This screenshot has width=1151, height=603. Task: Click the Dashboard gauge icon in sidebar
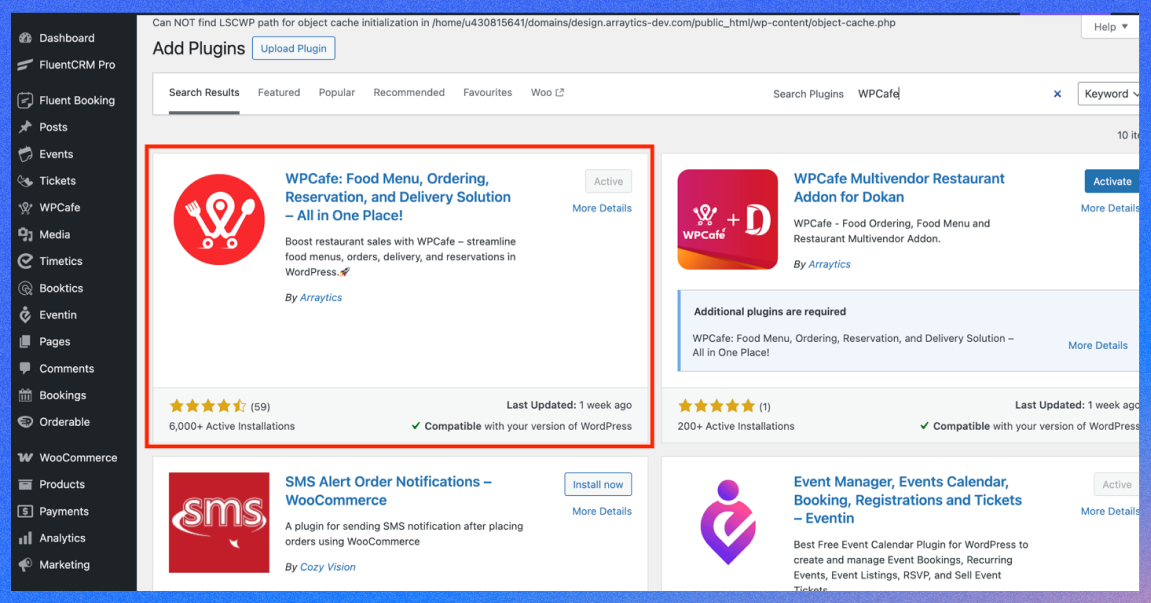click(x=26, y=38)
